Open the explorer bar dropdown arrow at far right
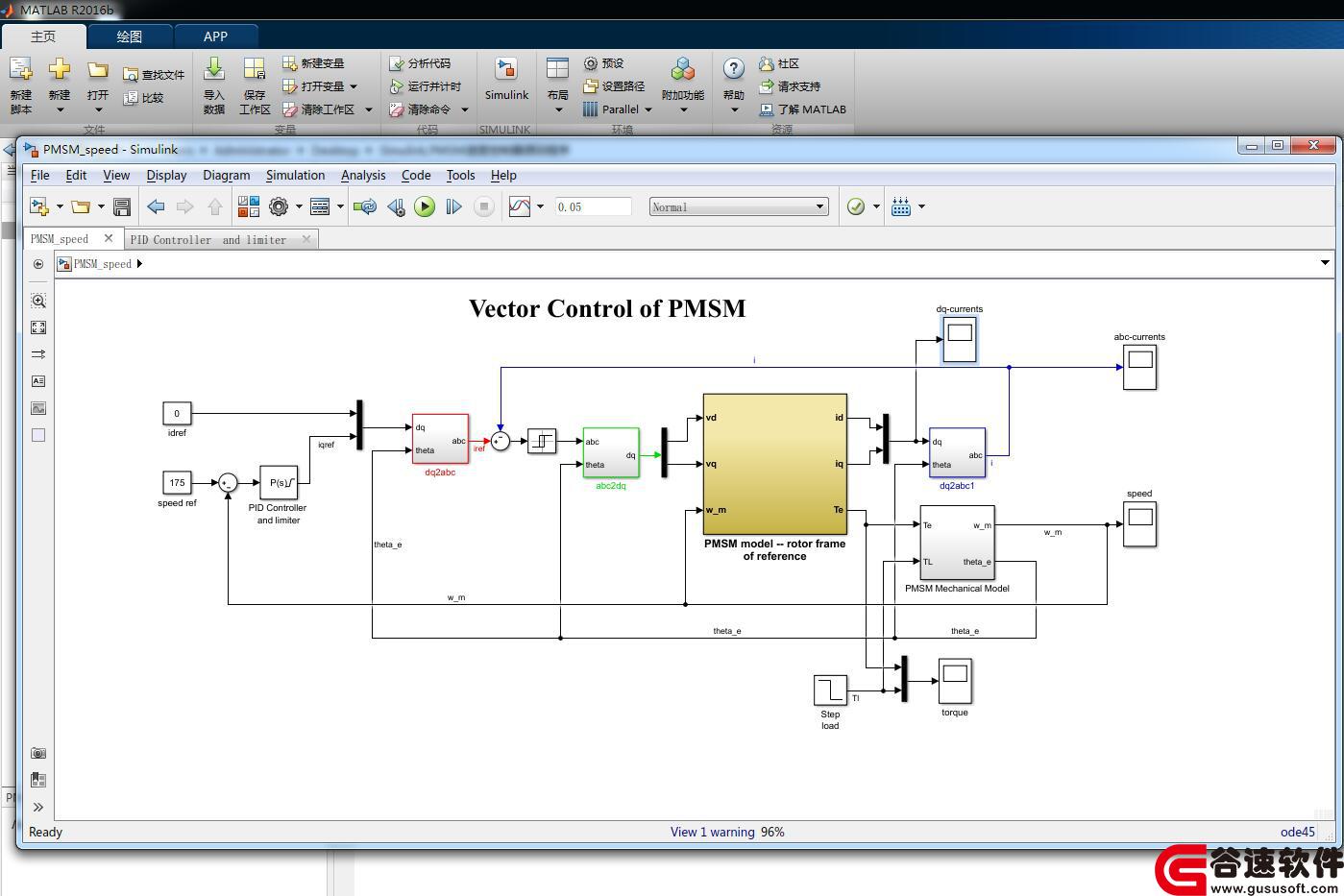 [x=1325, y=263]
